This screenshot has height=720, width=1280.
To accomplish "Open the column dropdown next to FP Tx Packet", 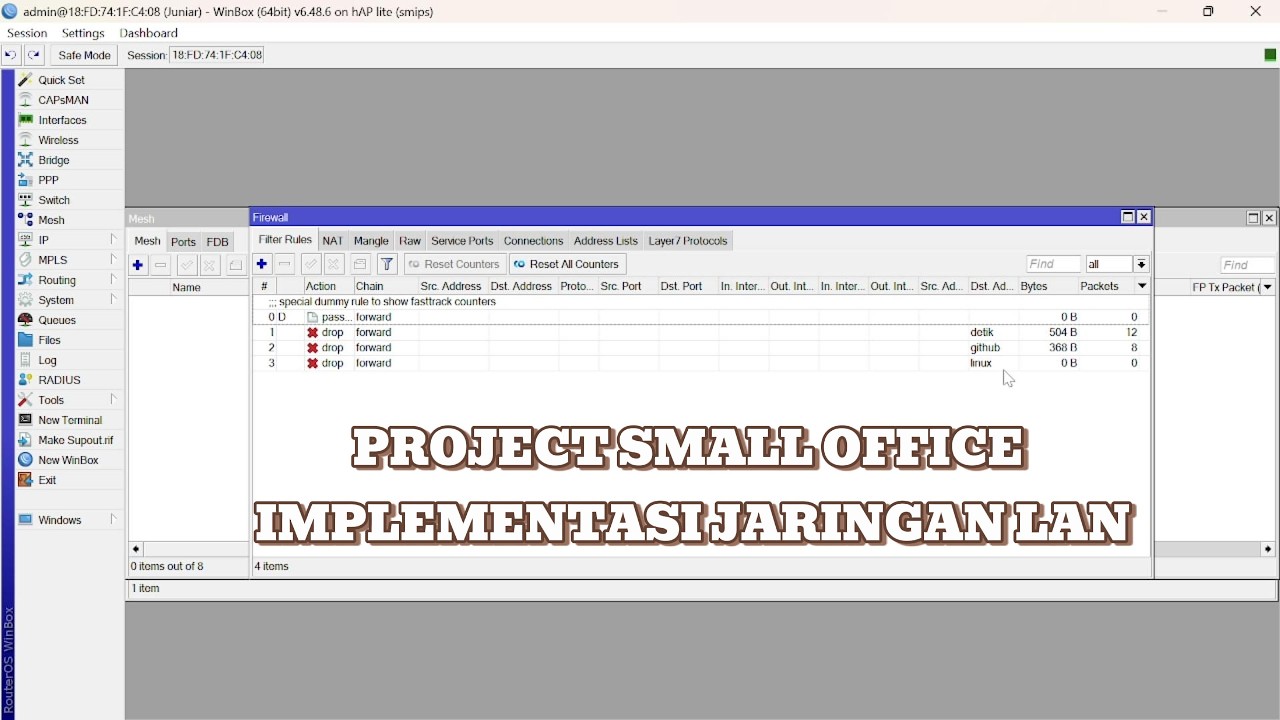I will click(1268, 287).
